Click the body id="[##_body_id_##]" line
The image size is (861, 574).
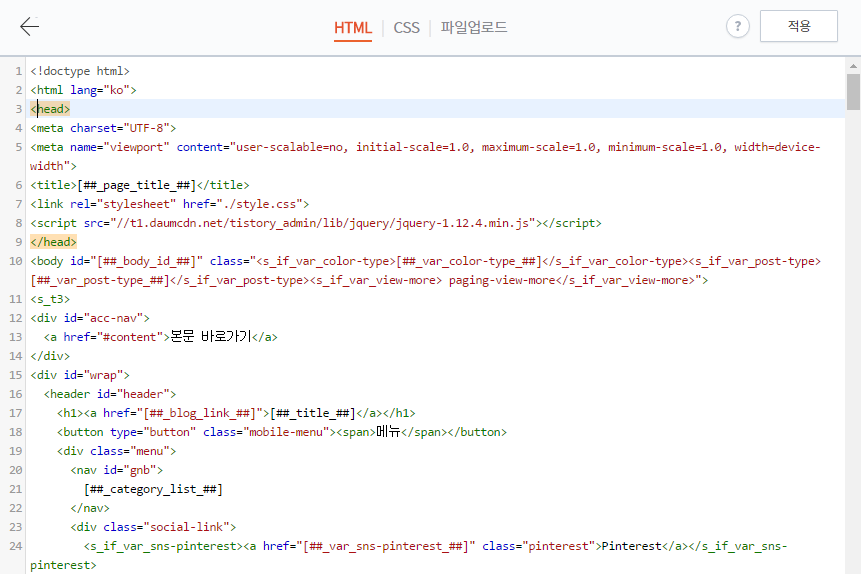426,270
